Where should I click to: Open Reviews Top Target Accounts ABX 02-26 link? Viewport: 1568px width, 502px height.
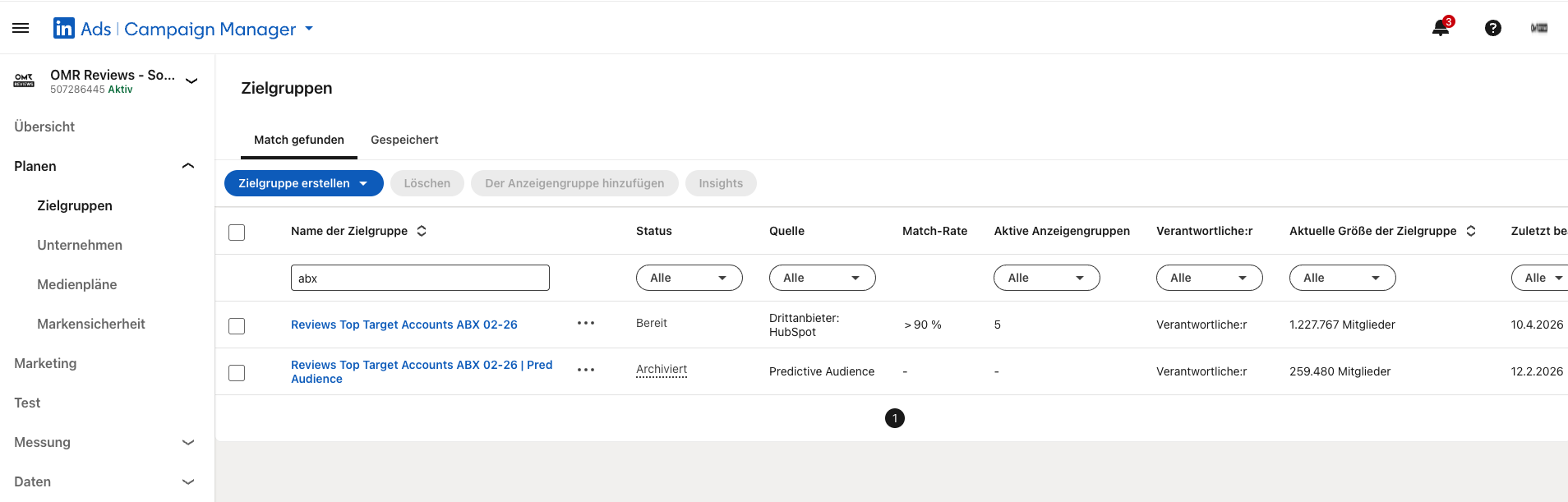click(404, 325)
